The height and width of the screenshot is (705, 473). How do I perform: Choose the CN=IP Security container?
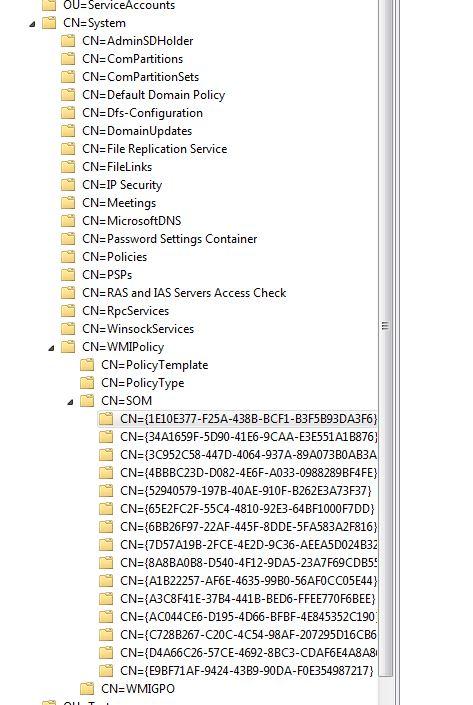coord(122,185)
